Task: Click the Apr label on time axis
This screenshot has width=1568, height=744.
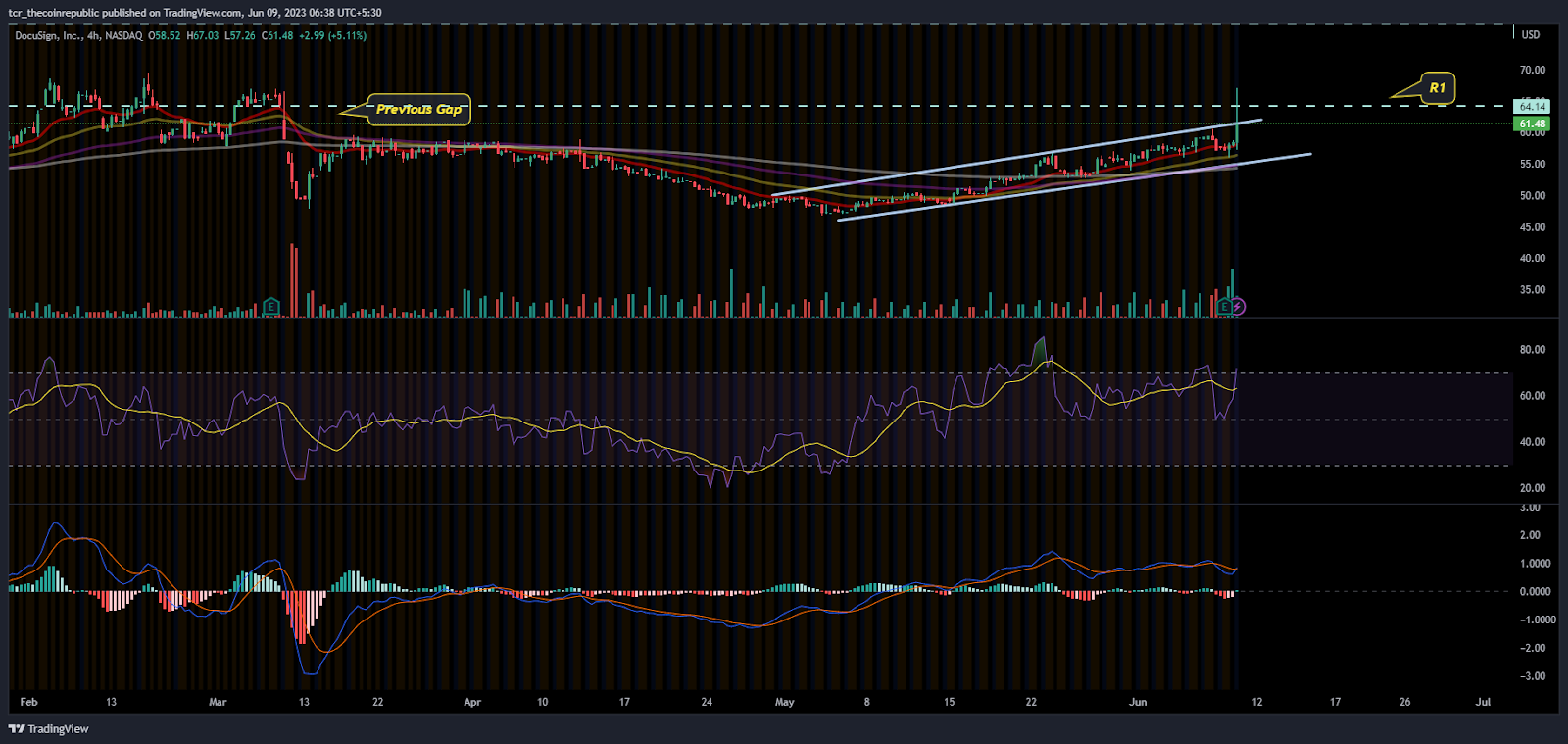Action: [472, 702]
